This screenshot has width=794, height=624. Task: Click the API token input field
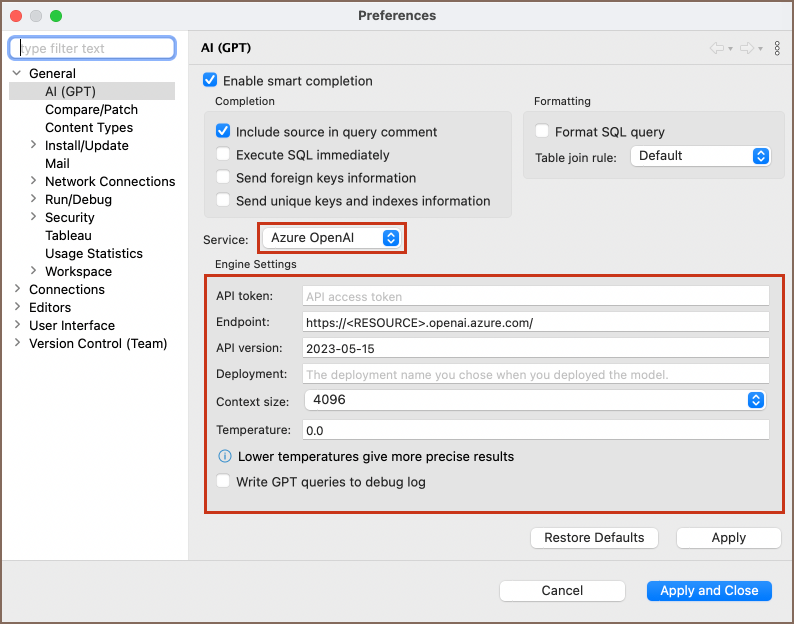coord(535,296)
